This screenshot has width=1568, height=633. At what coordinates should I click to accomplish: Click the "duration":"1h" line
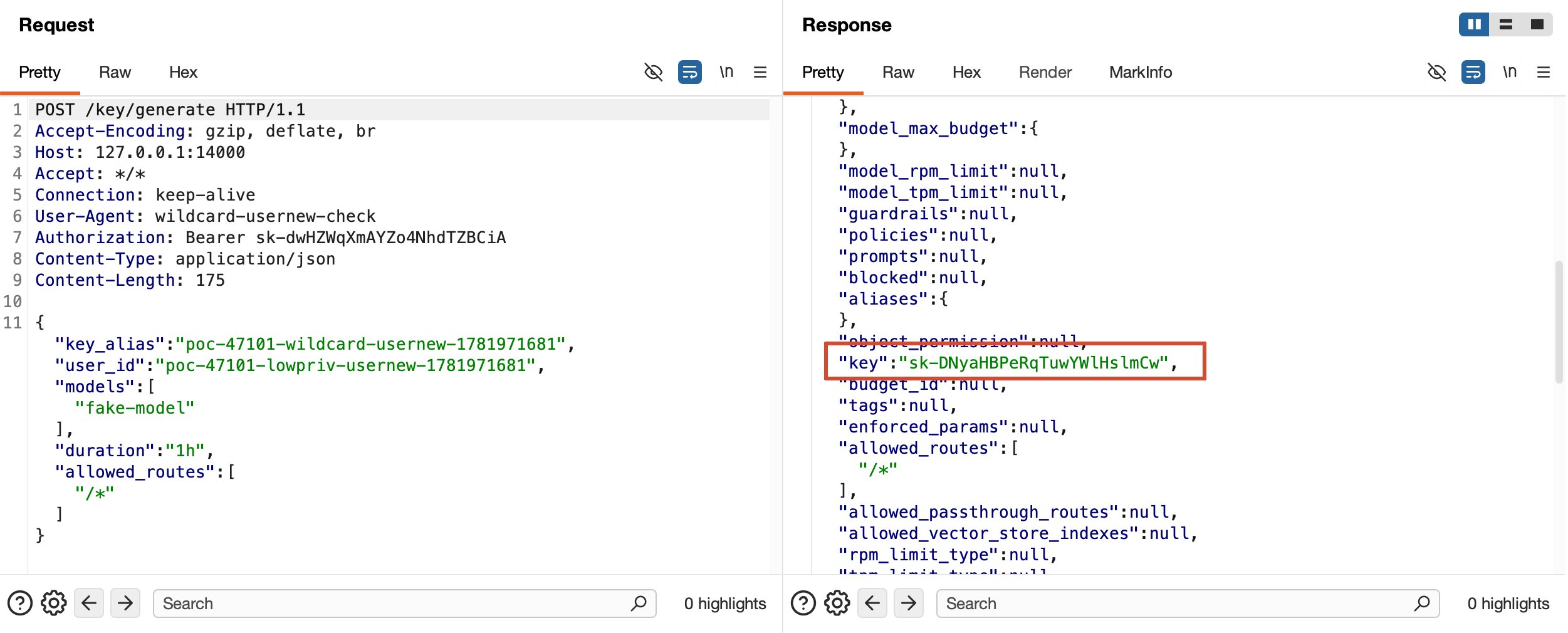[134, 451]
